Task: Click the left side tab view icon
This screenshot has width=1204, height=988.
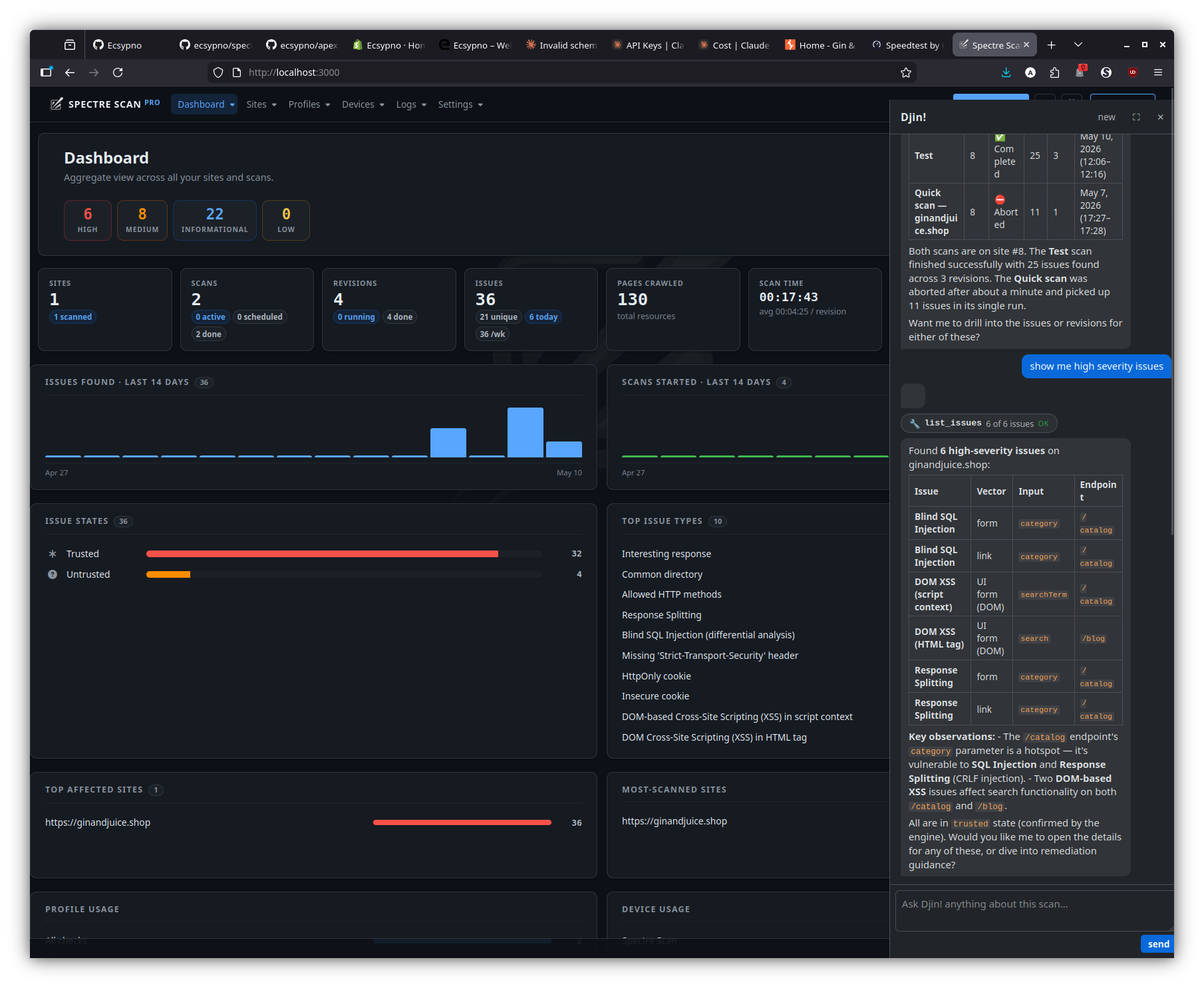Action: point(46,72)
